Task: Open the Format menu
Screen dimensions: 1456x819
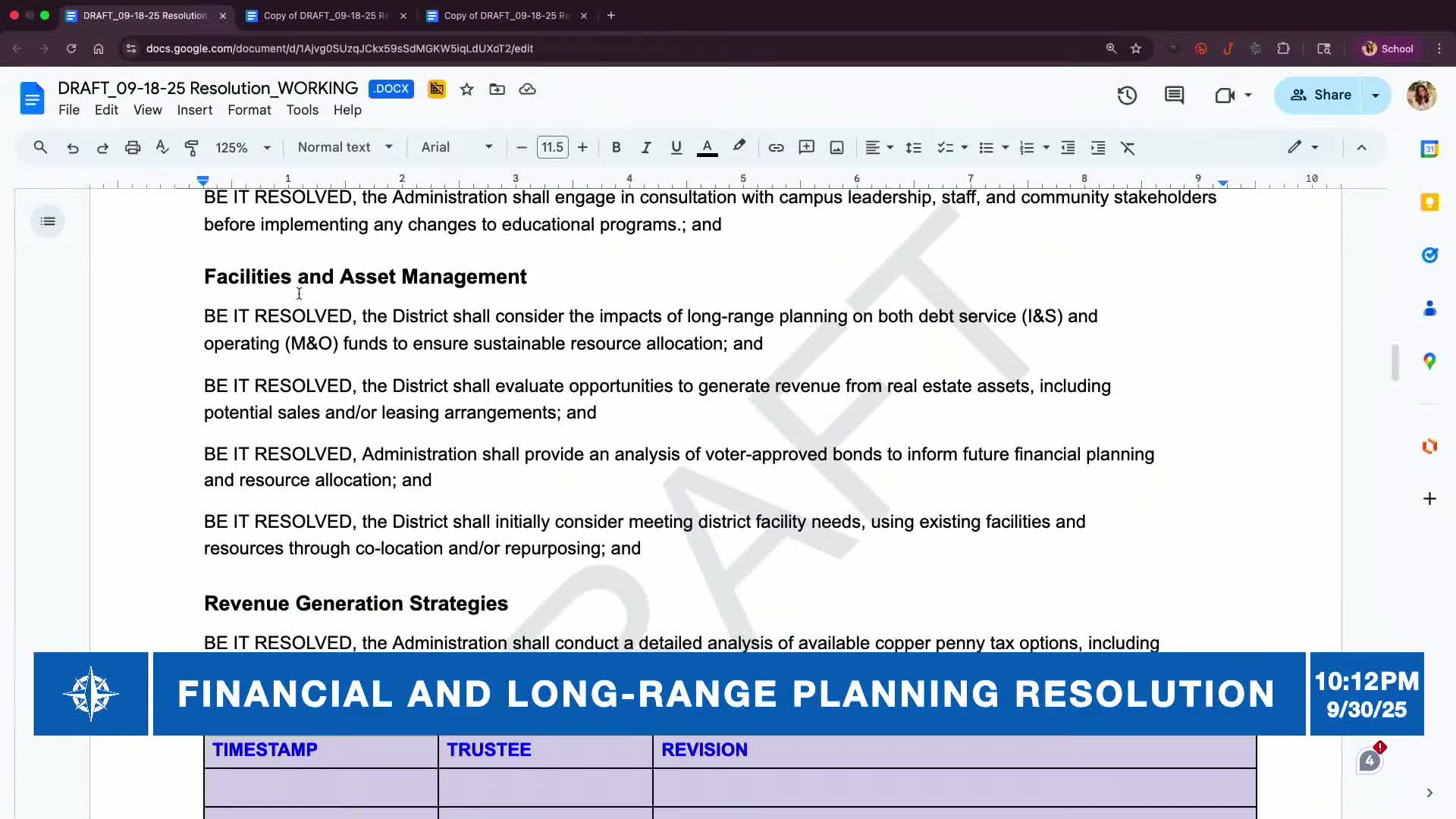Action: pyautogui.click(x=249, y=110)
